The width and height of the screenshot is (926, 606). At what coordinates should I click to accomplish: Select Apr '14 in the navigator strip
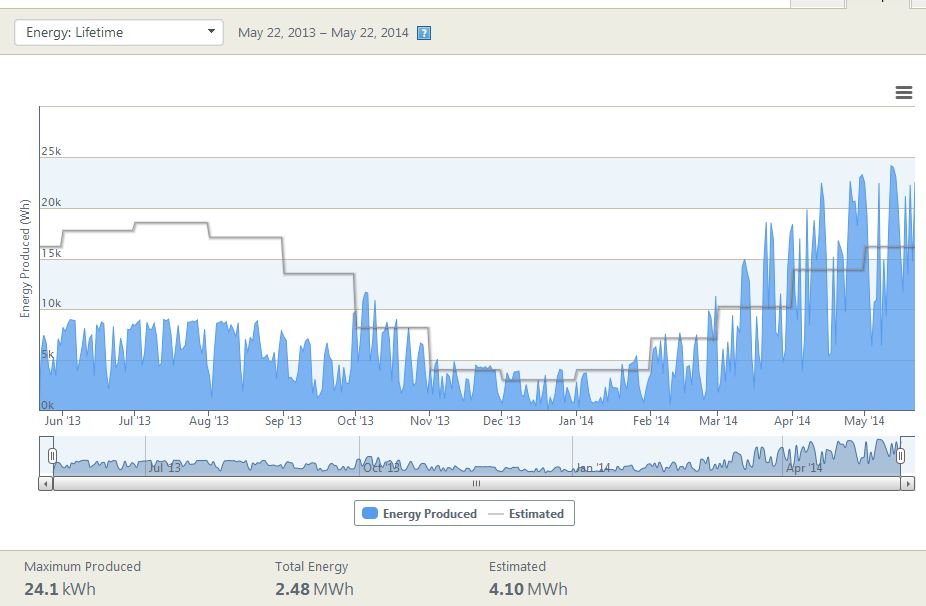(805, 467)
